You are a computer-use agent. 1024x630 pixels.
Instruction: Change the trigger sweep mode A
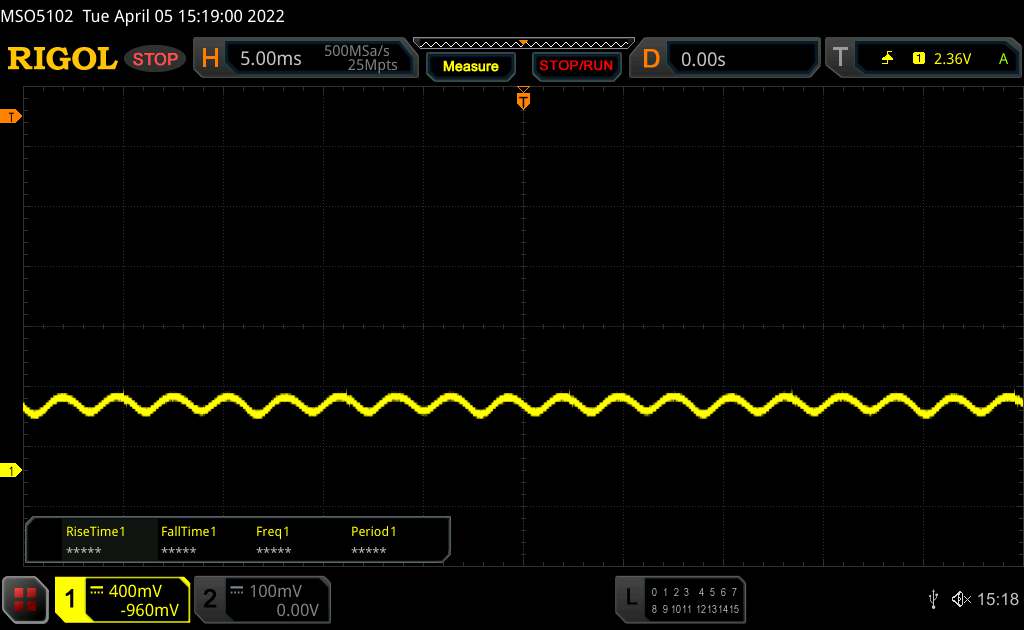(1003, 59)
